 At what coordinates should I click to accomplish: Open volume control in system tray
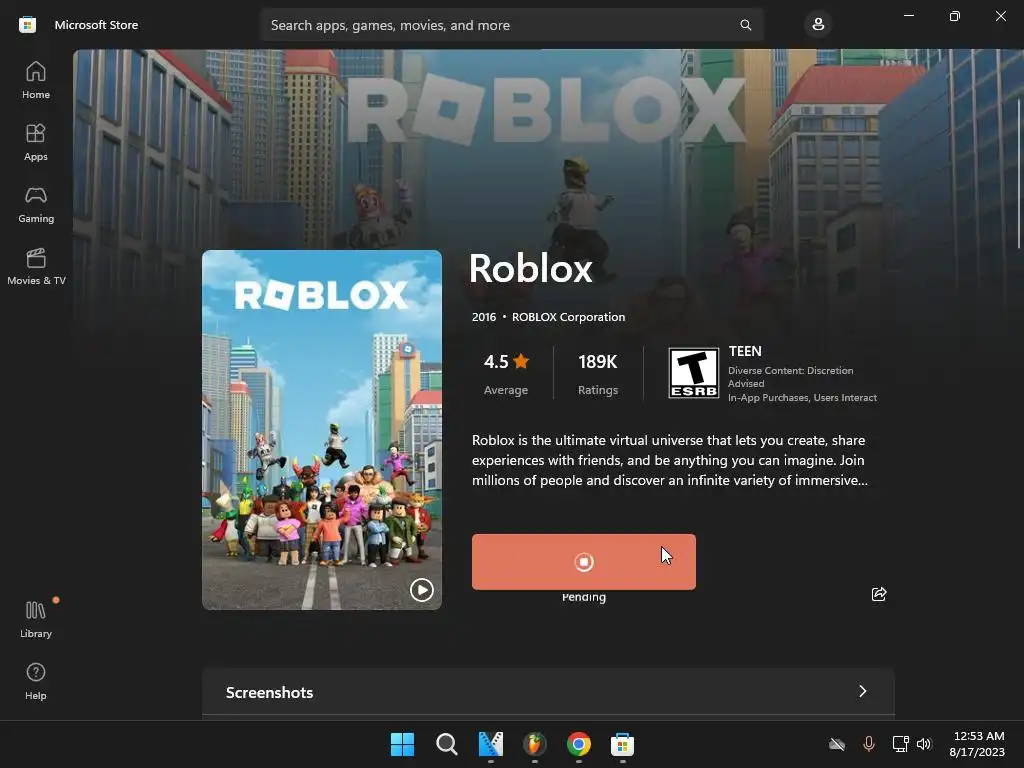click(x=924, y=744)
